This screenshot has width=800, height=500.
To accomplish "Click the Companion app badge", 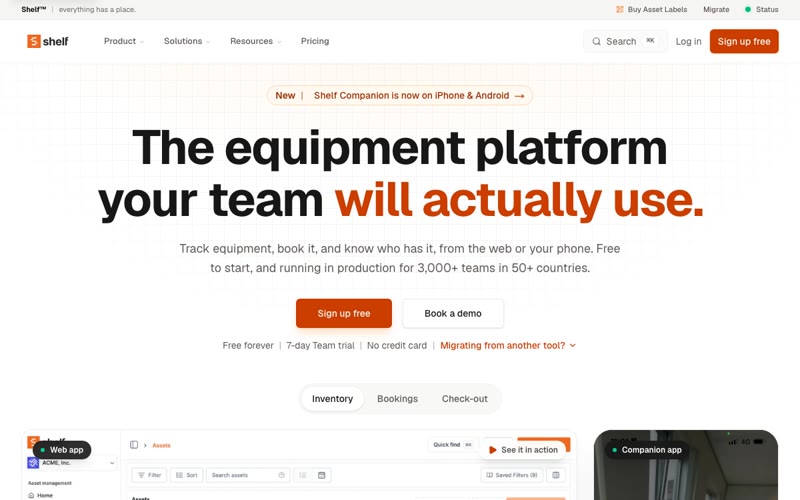I will pyautogui.click(x=647, y=450).
